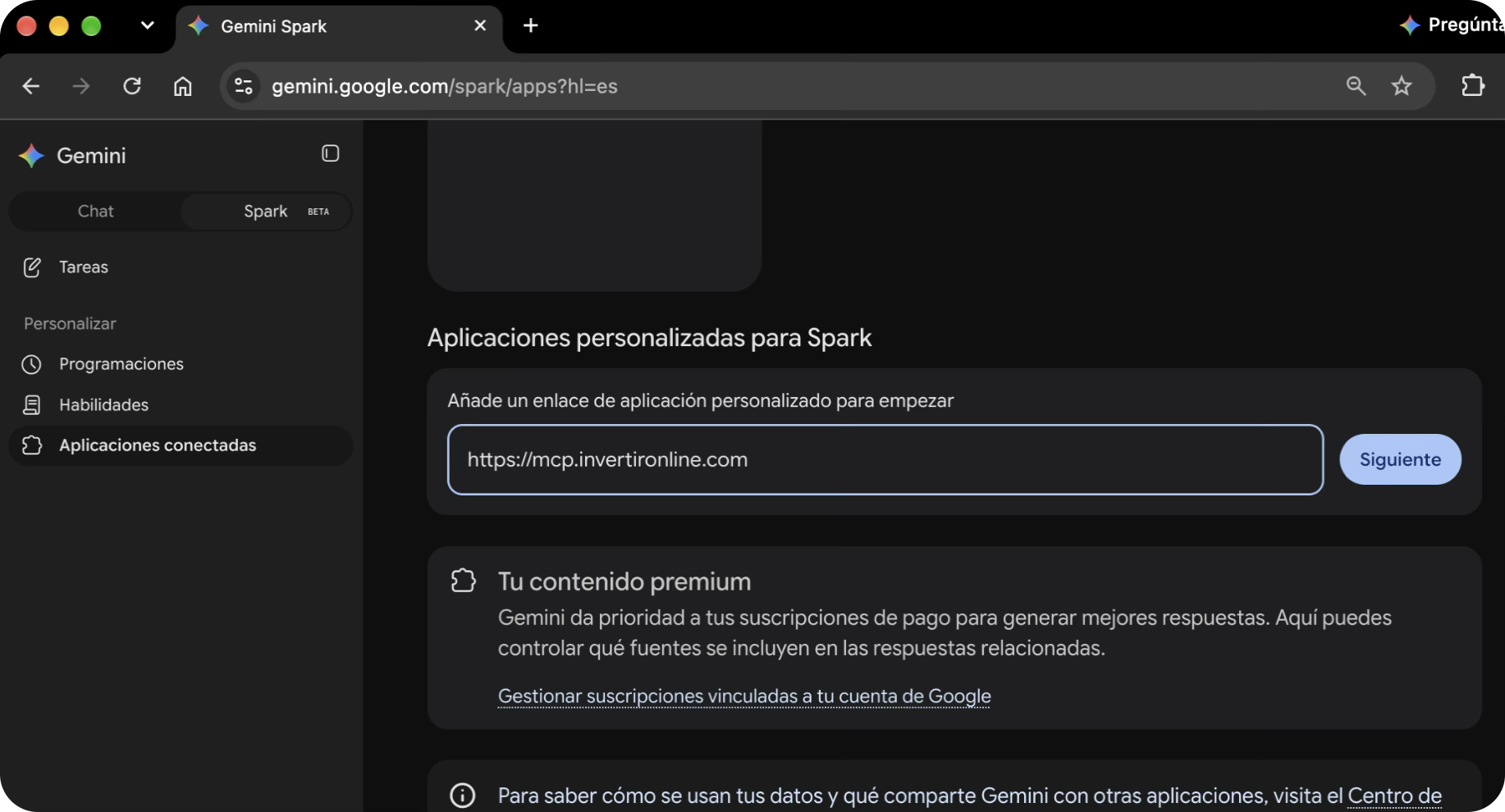
Task: Click the Gemini sparkle logo in sidebar
Action: (x=31, y=156)
